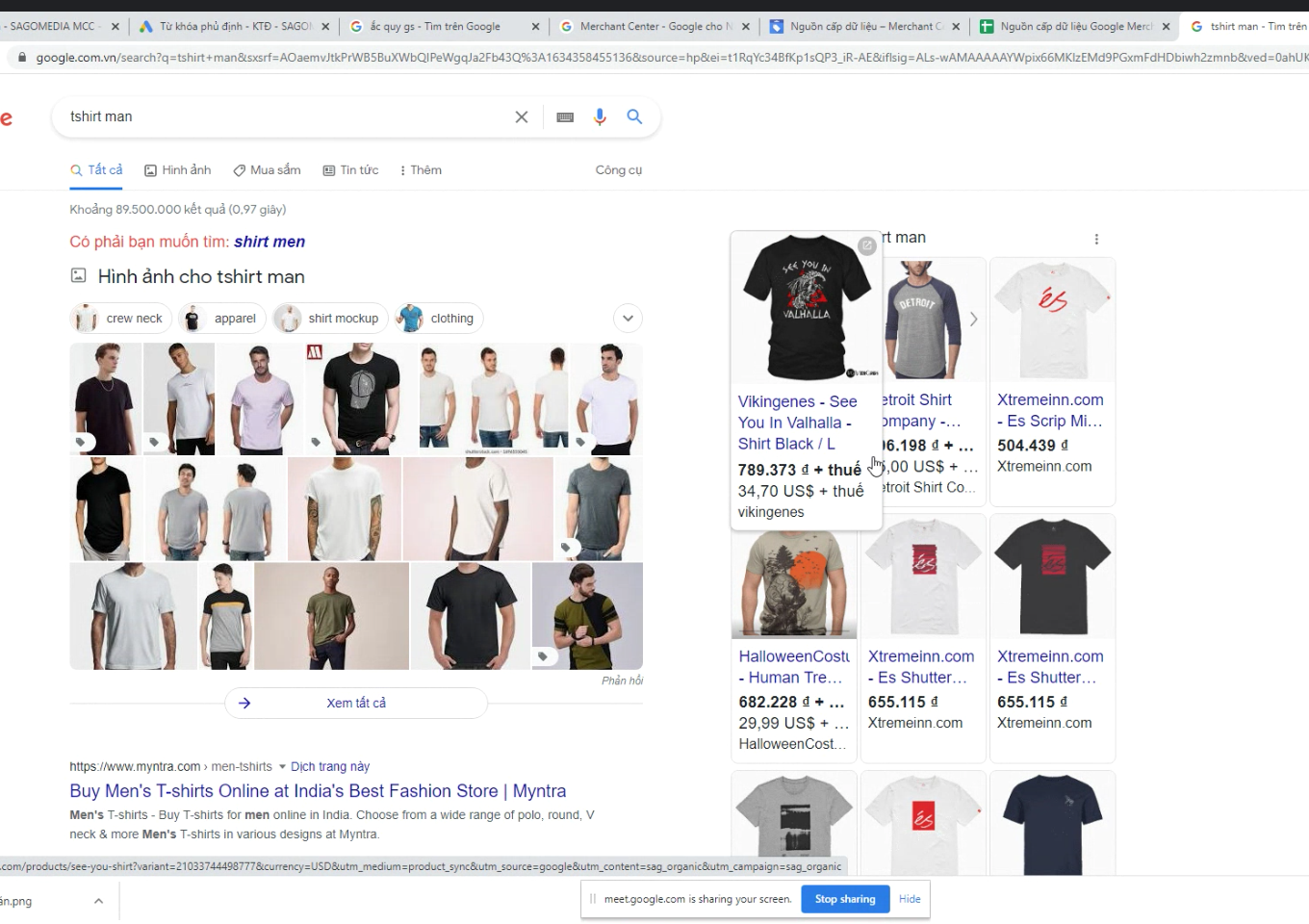Expand the image filter chips chevron
The width and height of the screenshot is (1309, 924).
pos(628,319)
